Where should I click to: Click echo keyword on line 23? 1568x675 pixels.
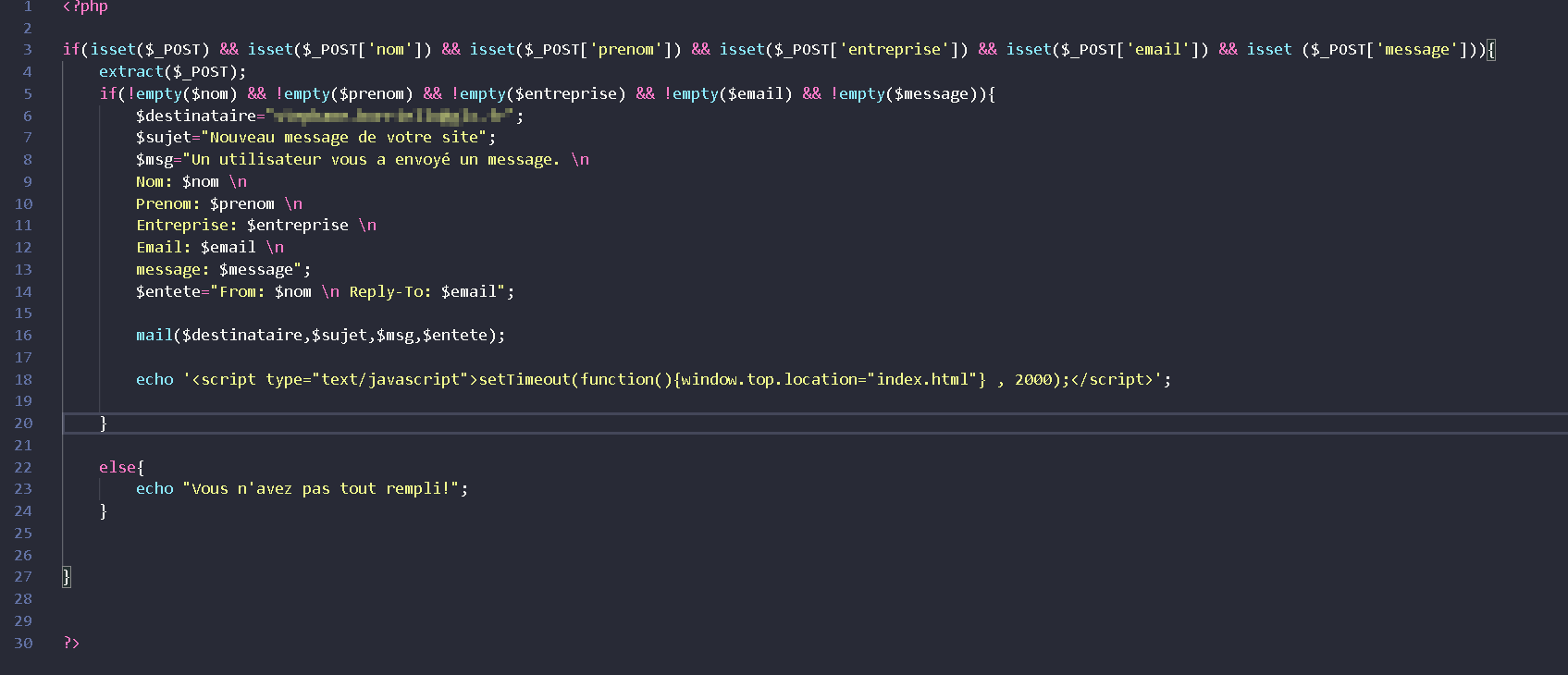(x=154, y=489)
